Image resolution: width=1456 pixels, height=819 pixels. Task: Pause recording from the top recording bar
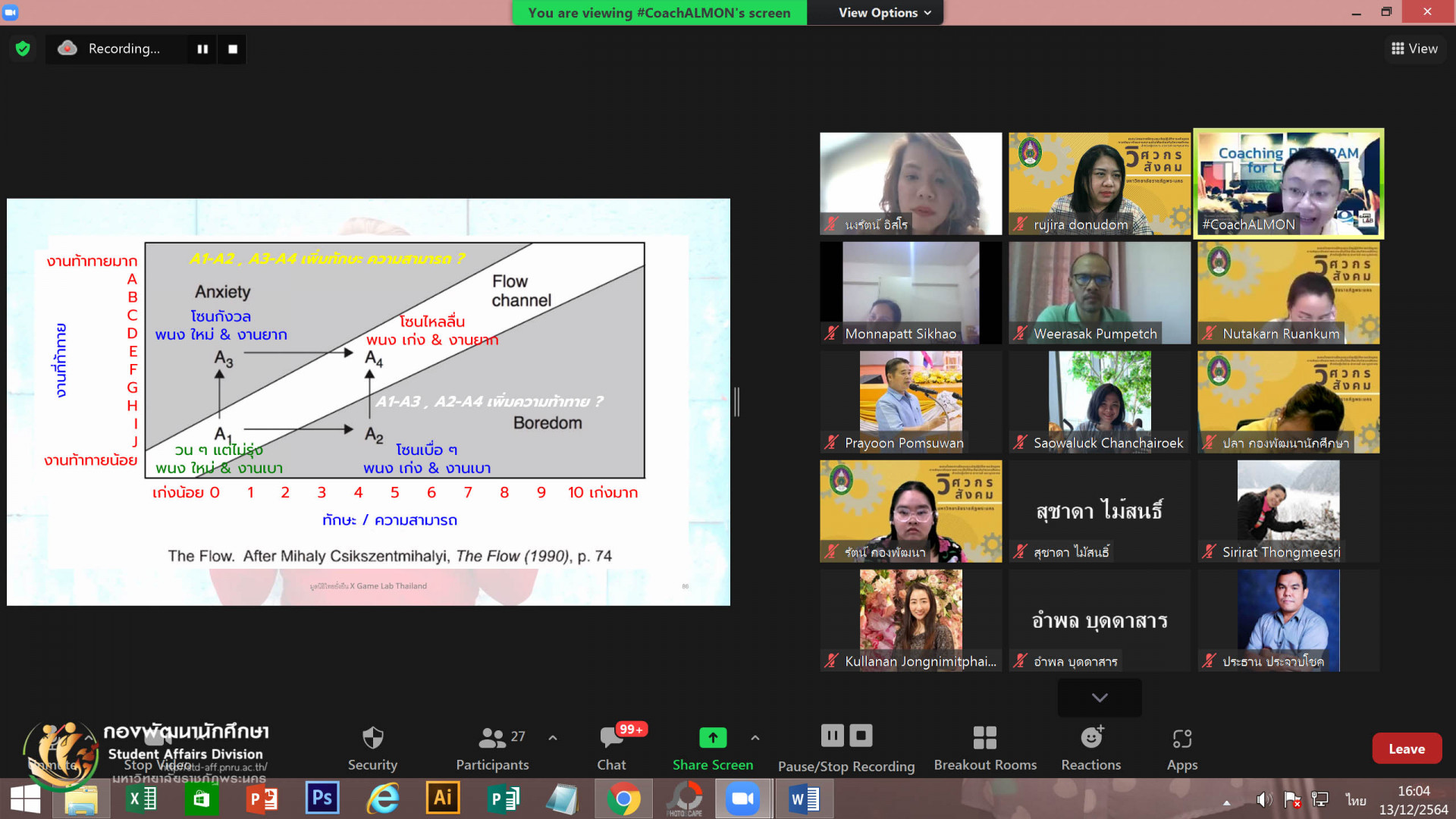(x=202, y=49)
